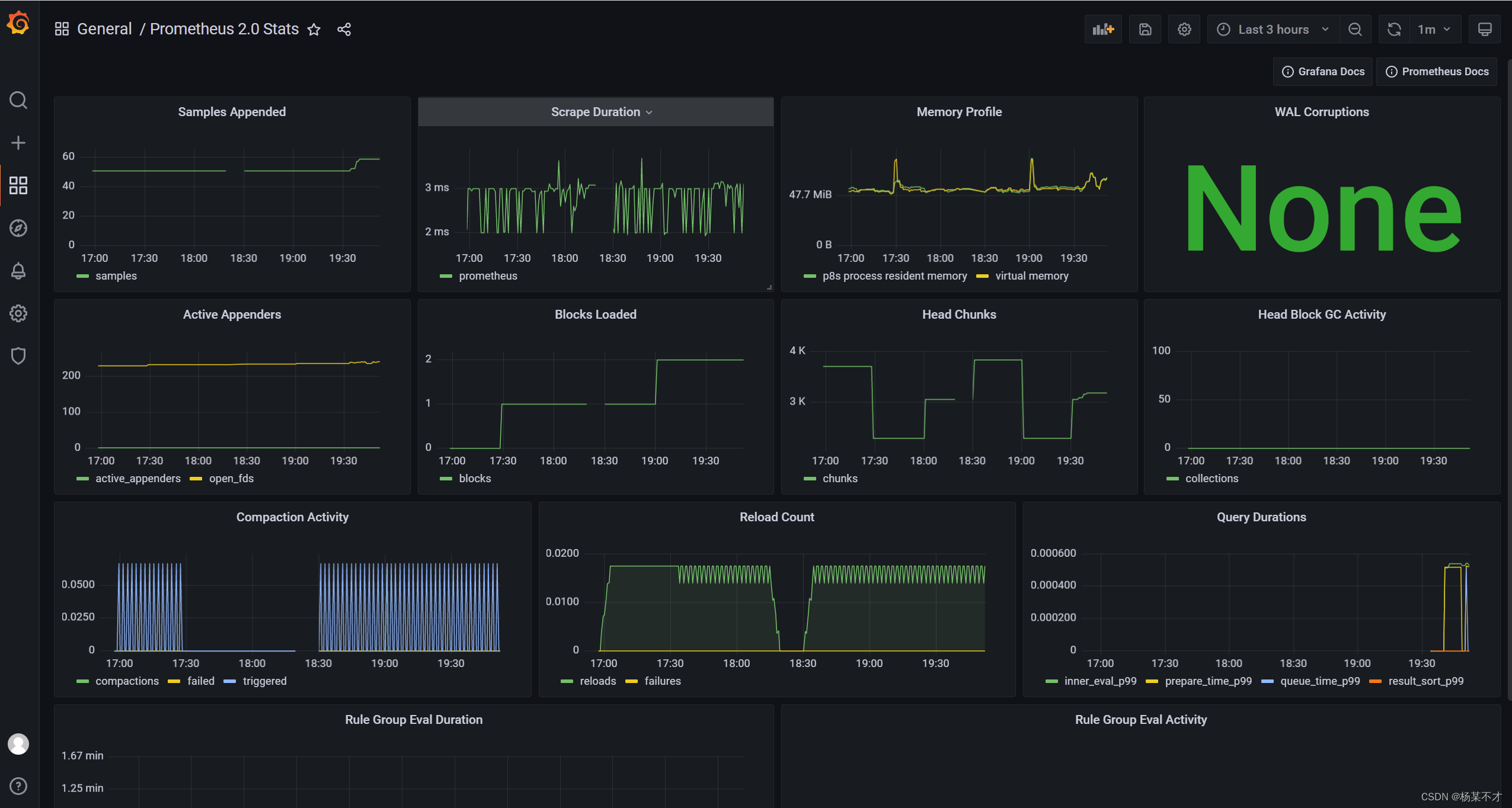Open the Server Admin shield icon
This screenshot has width=1512, height=808.
tap(18, 356)
